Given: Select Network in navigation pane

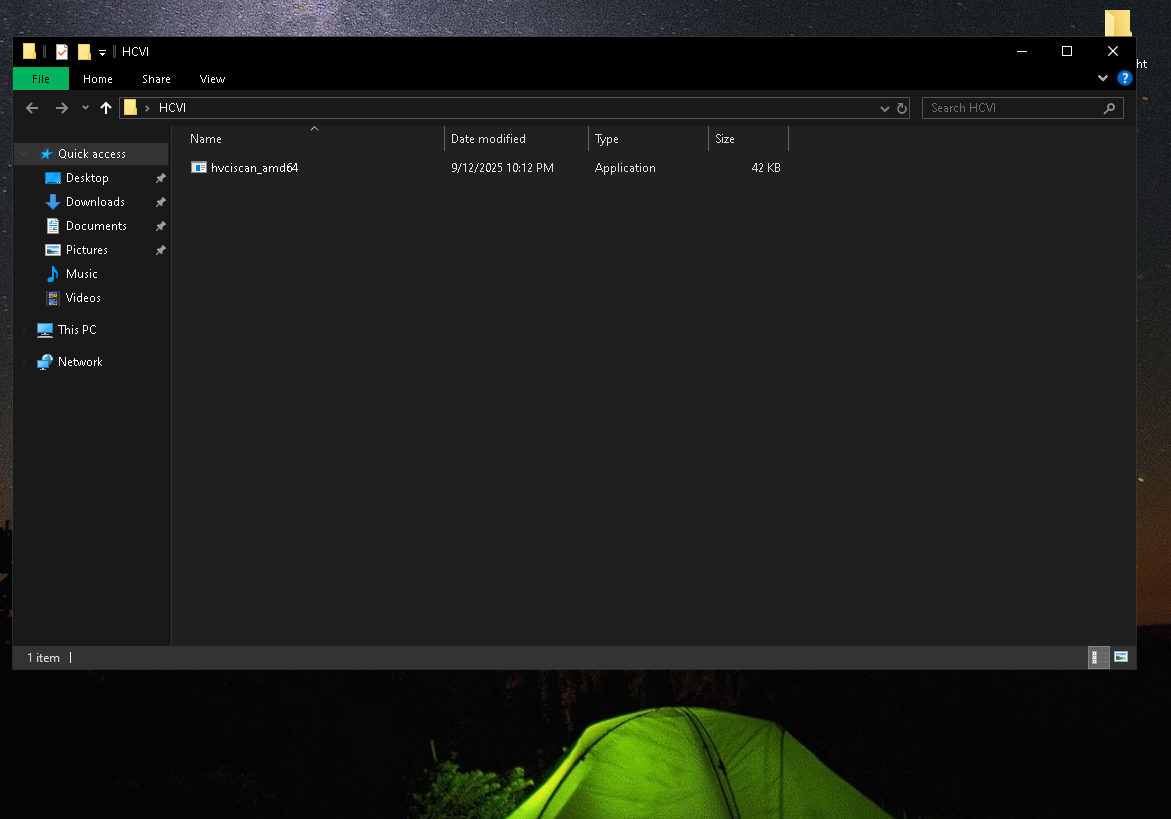Looking at the screenshot, I should click(80, 361).
